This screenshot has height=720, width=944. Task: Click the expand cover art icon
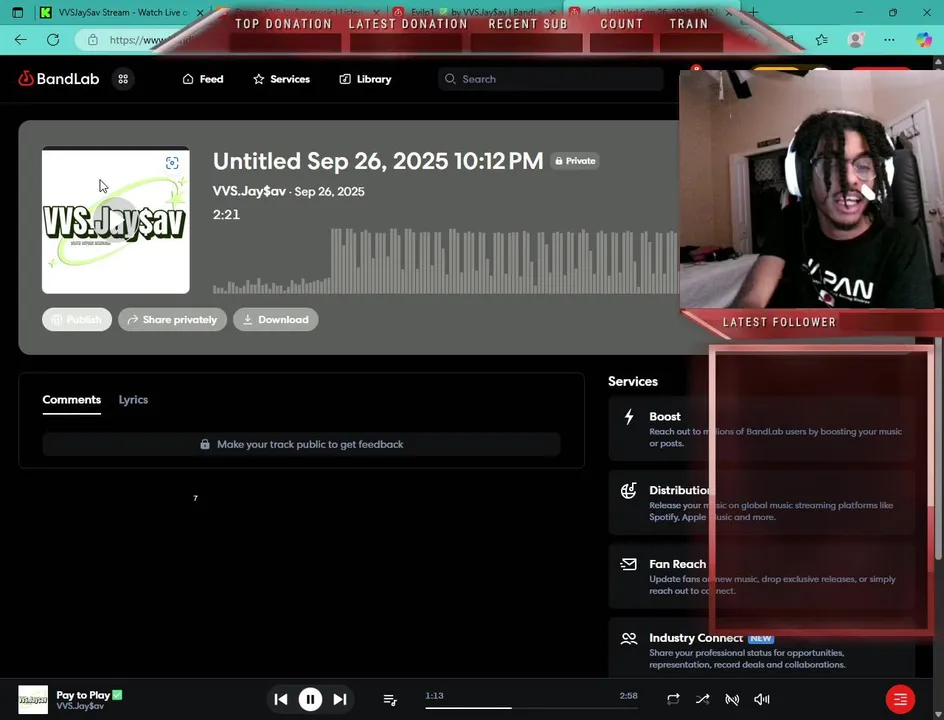pos(172,163)
